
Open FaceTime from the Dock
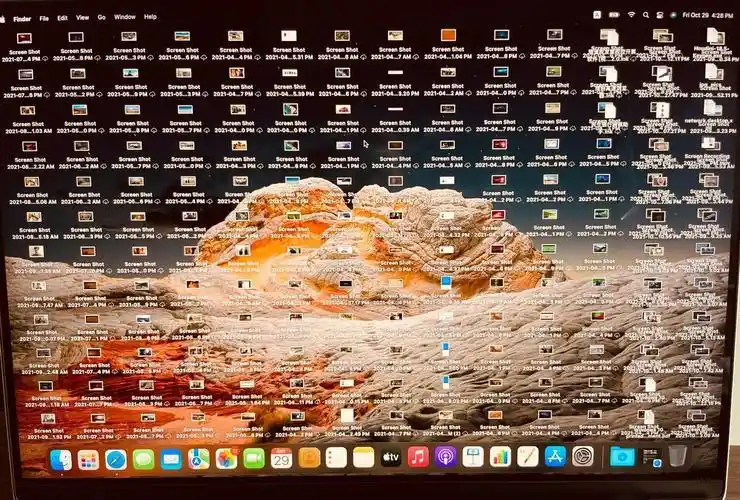(x=253, y=458)
